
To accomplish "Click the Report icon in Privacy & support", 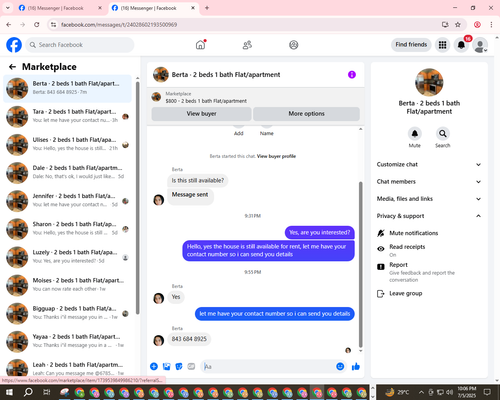I will (x=381, y=267).
